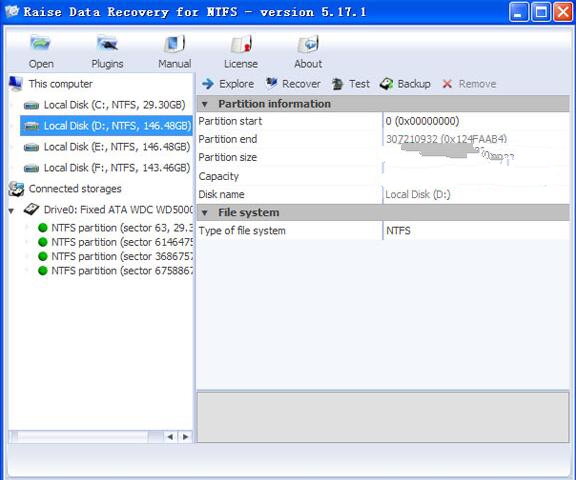Image resolution: width=576 pixels, height=480 pixels.
Task: Click the This computer monitor icon
Action: [15, 84]
